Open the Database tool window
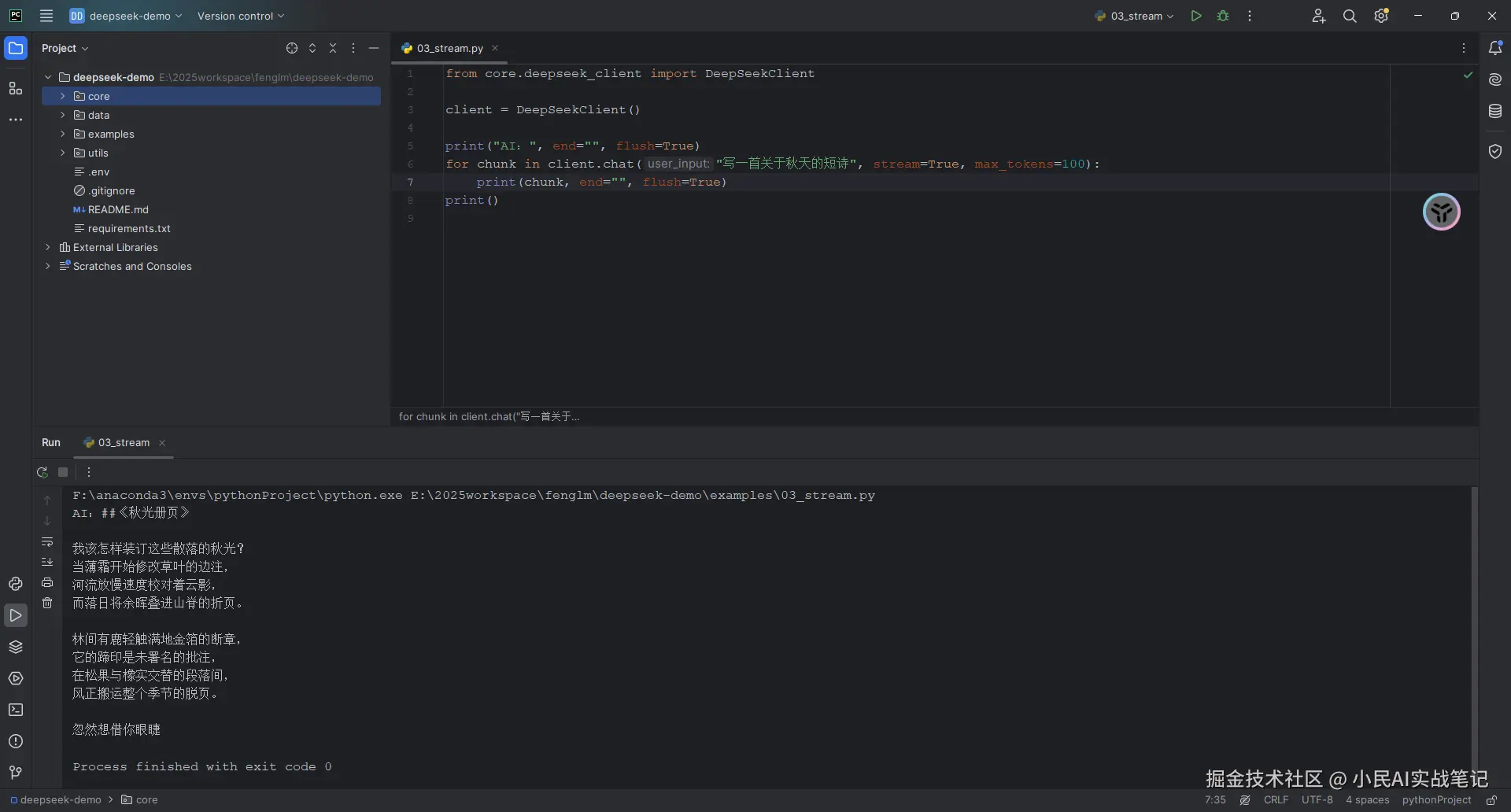The width and height of the screenshot is (1511, 812). pyautogui.click(x=1495, y=112)
